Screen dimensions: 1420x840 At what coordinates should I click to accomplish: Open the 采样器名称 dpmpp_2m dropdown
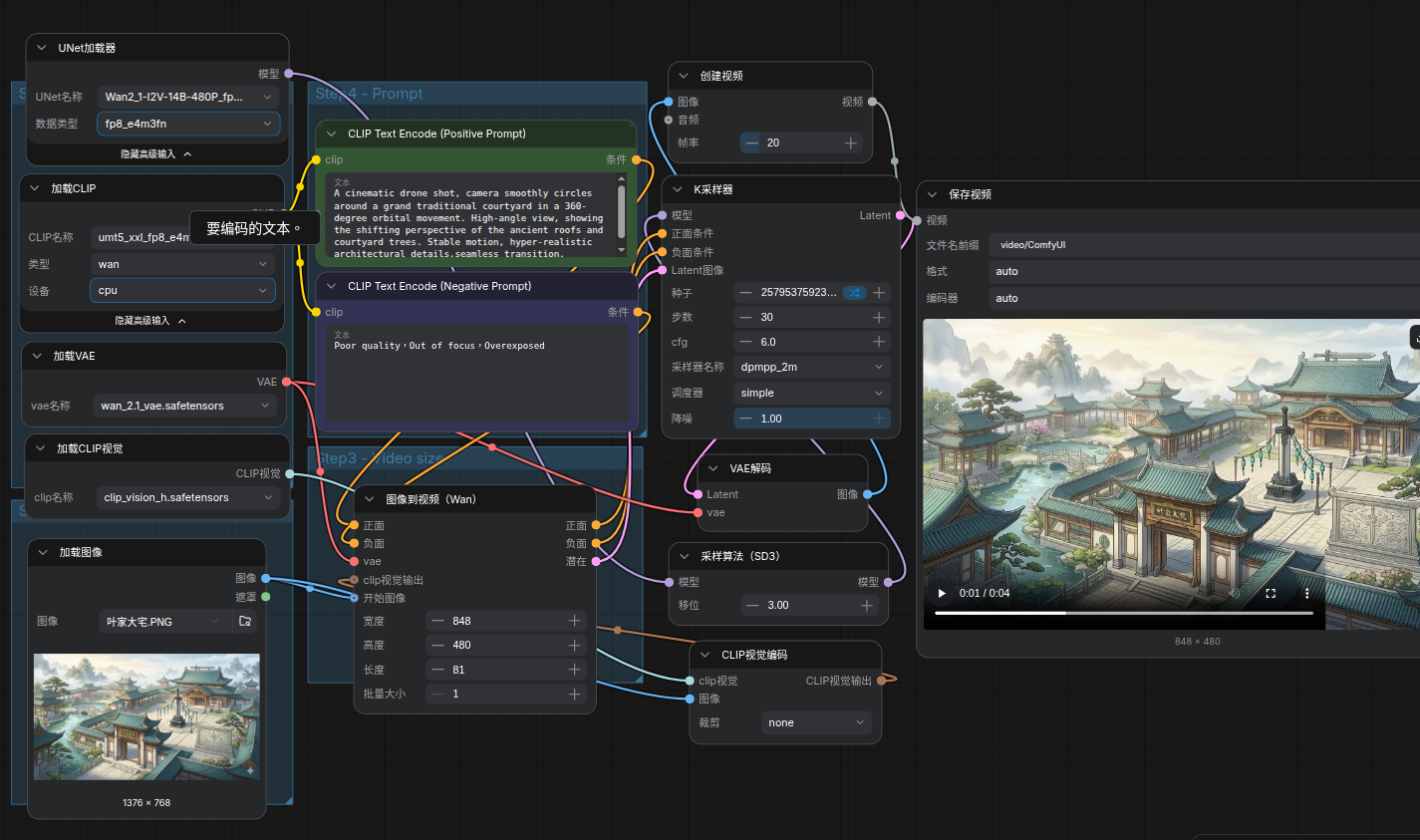811,367
